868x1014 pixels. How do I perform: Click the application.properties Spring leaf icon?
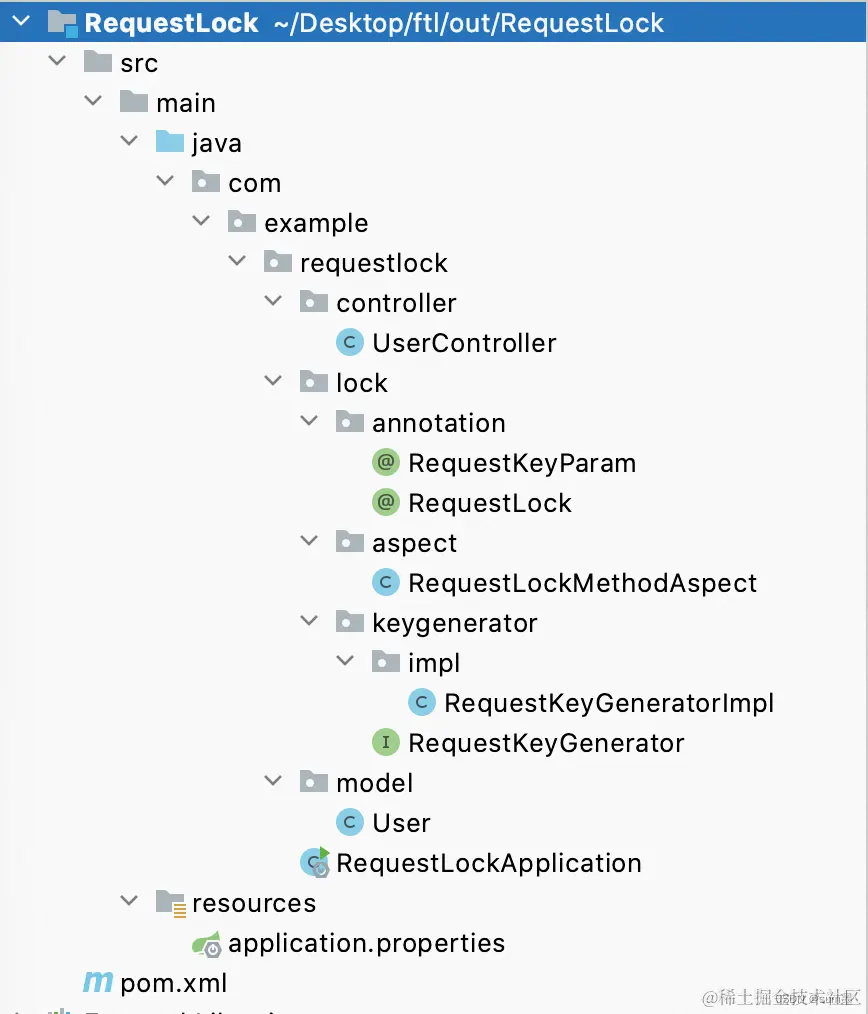pyautogui.click(x=207, y=943)
